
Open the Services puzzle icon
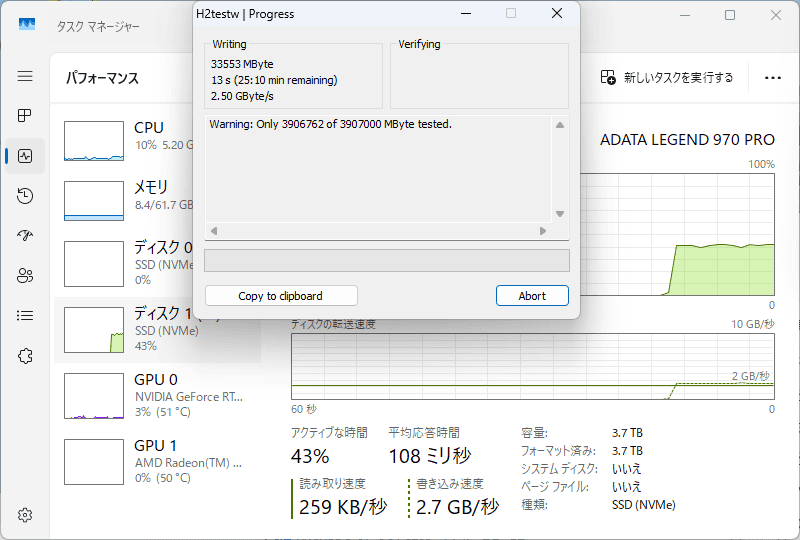(25, 356)
